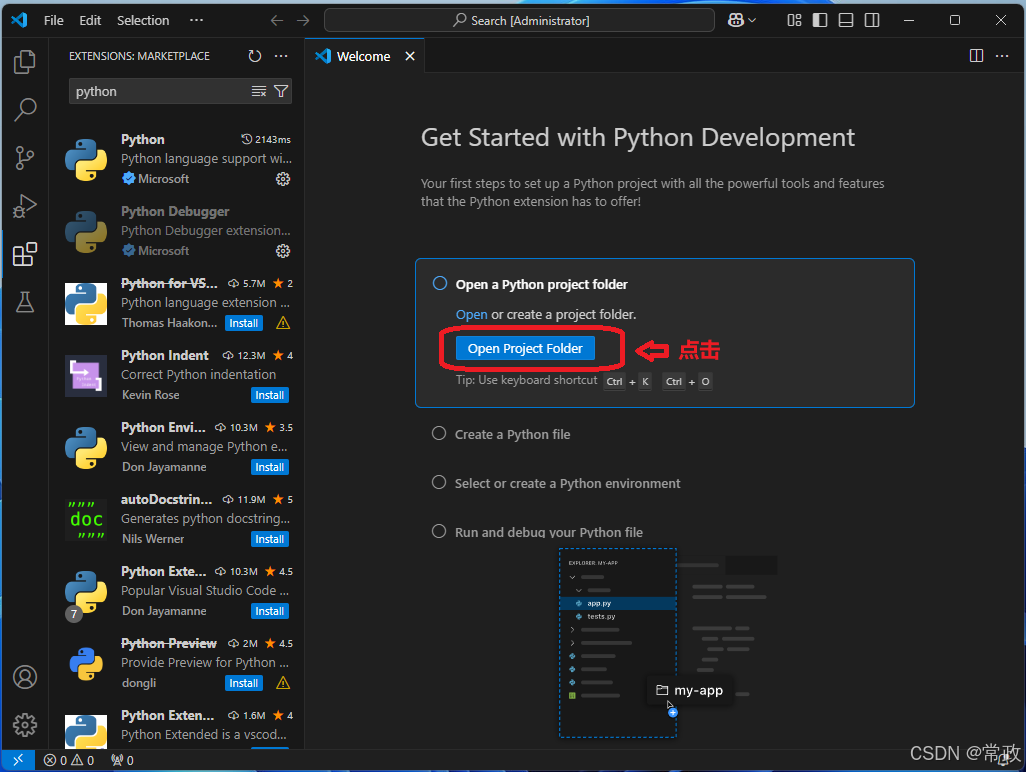Viewport: 1026px width, 772px height.
Task: Open gear settings for Python Debugger extension
Action: [x=283, y=251]
